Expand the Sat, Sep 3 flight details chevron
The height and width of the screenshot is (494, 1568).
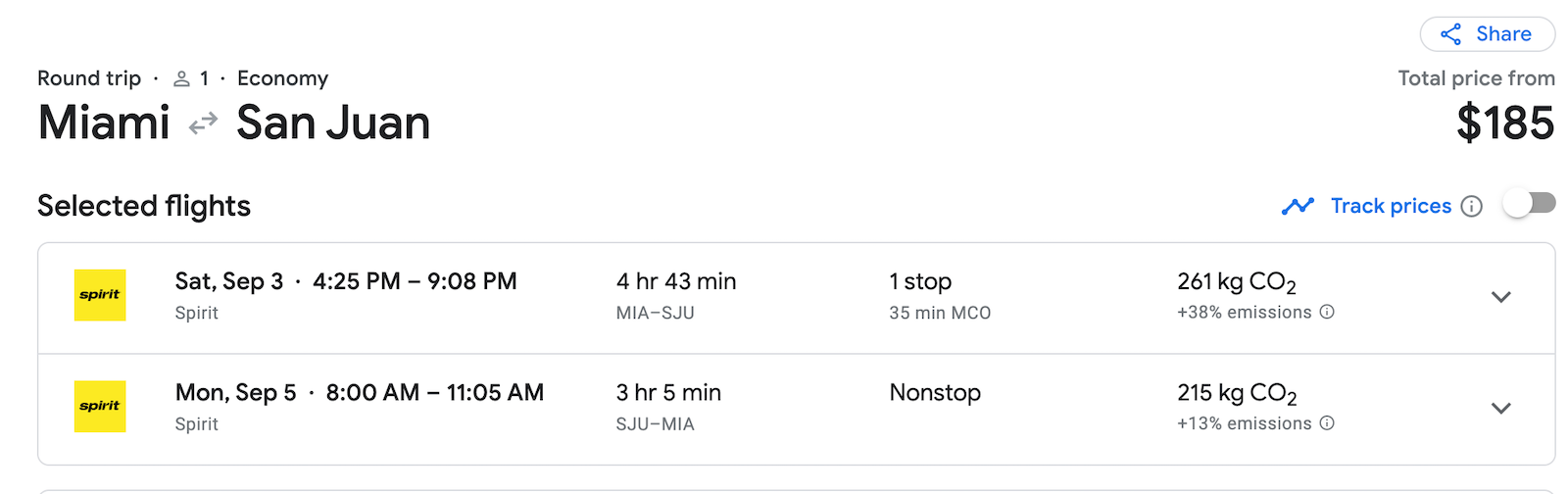tap(1500, 297)
